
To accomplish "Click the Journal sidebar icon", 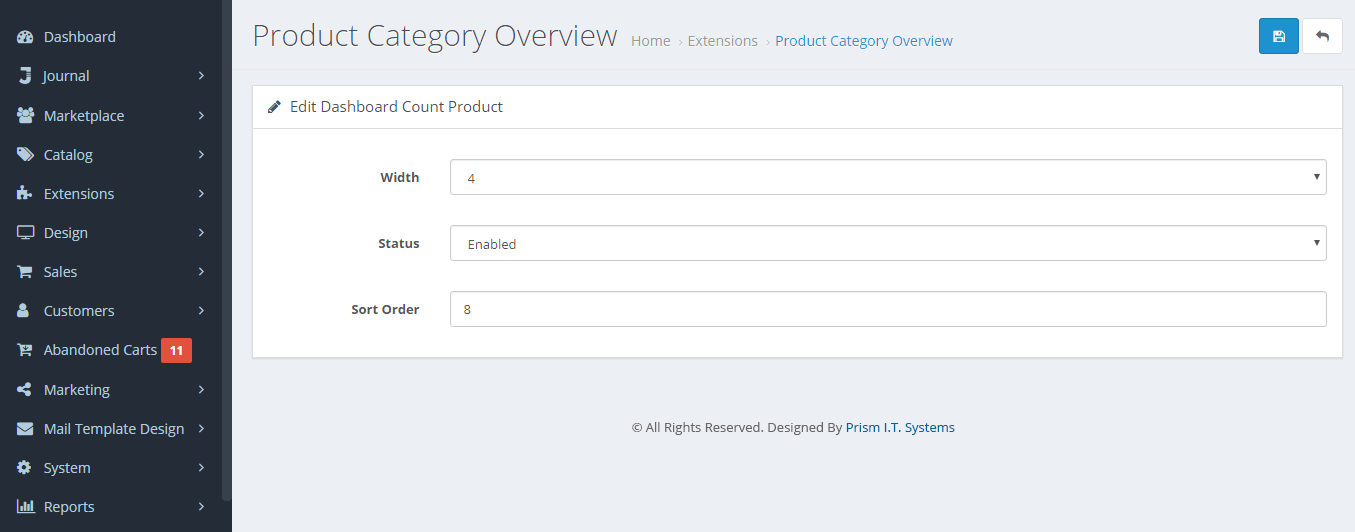I will (x=26, y=76).
